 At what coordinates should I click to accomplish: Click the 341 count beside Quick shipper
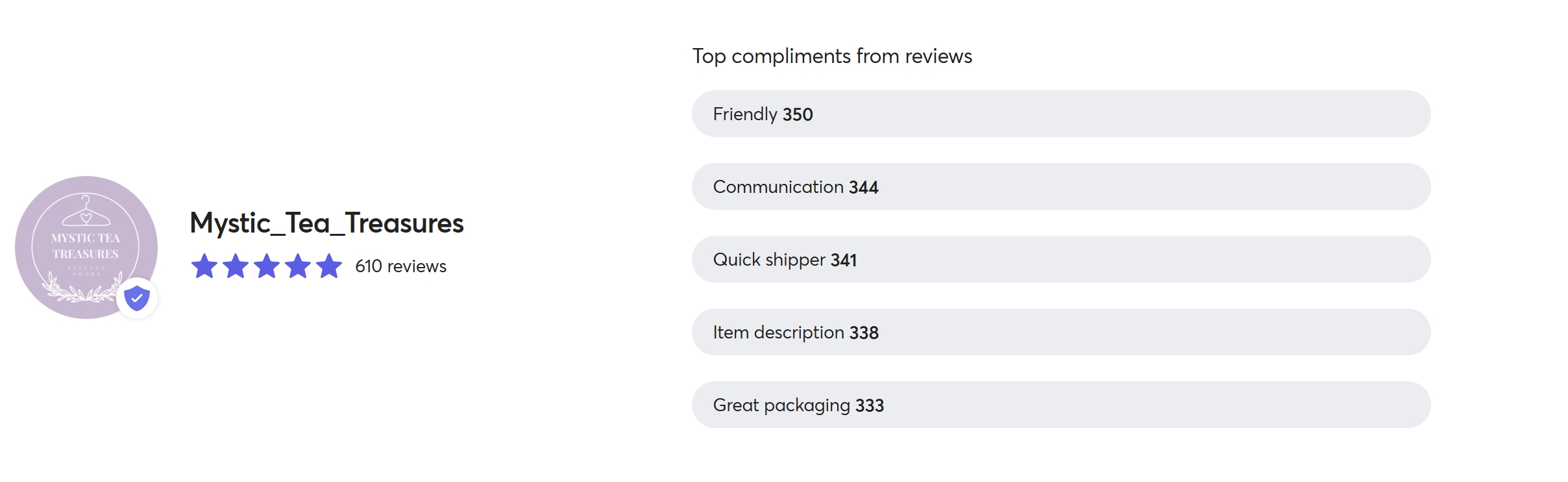pyautogui.click(x=844, y=260)
